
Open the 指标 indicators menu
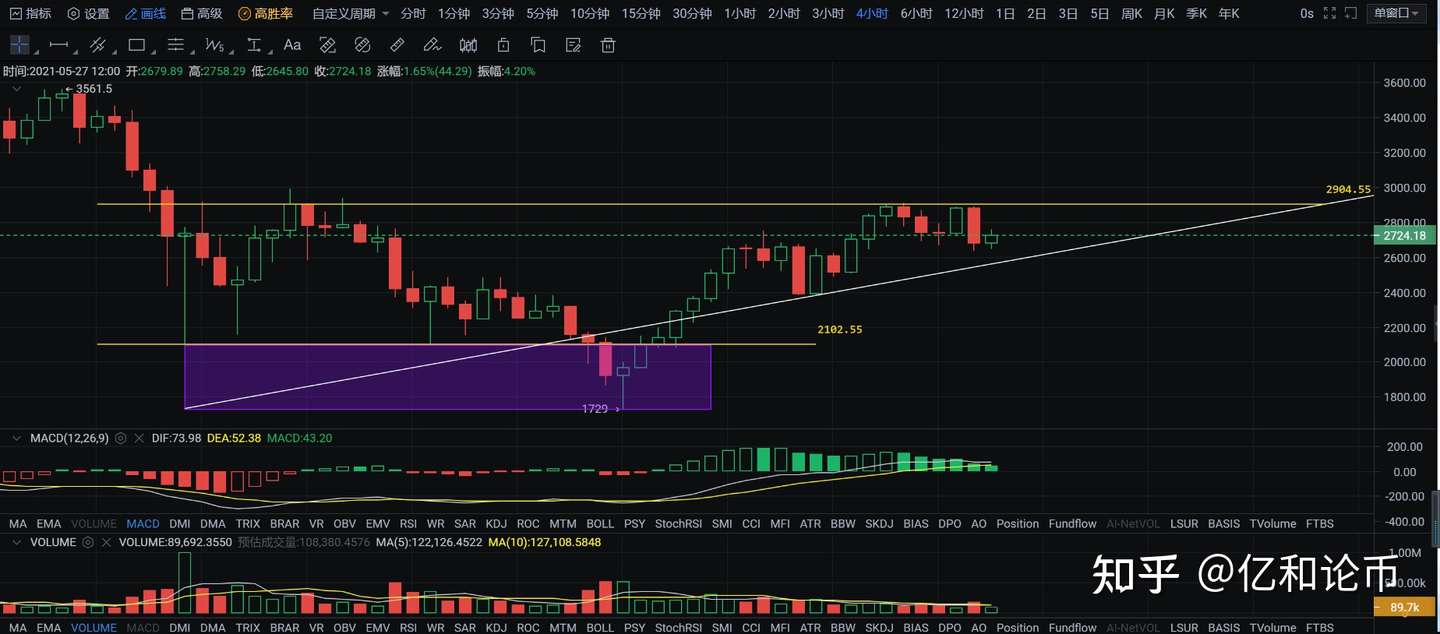pos(30,14)
